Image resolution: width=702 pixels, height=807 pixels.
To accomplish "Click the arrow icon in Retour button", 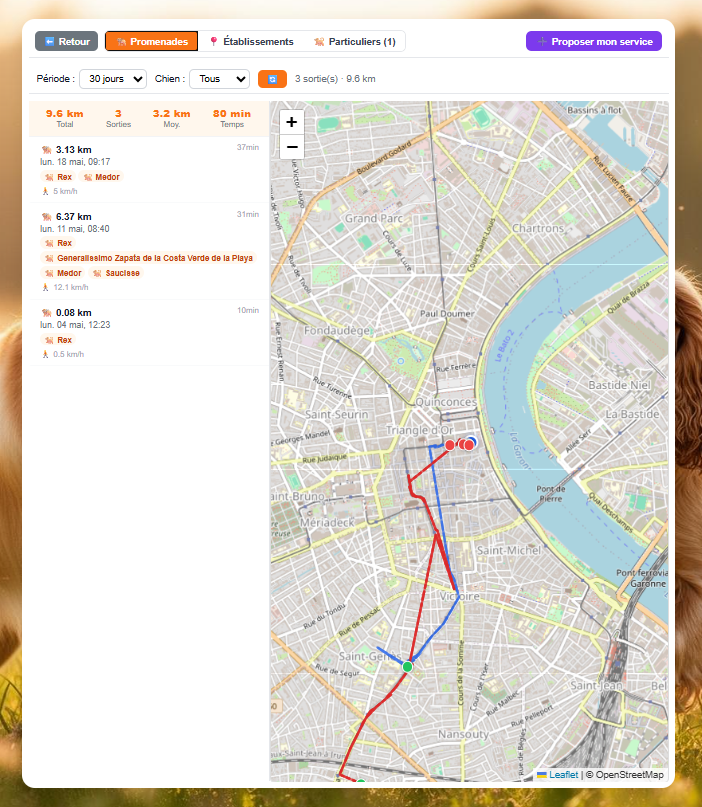I will [49, 42].
